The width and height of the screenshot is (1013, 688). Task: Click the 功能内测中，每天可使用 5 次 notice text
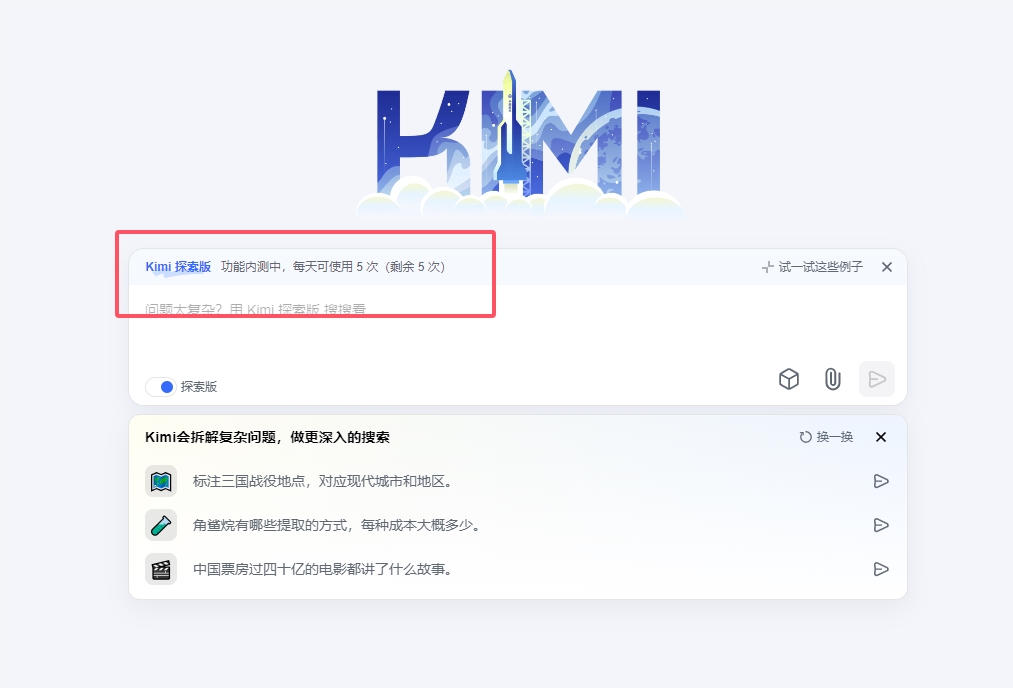333,267
